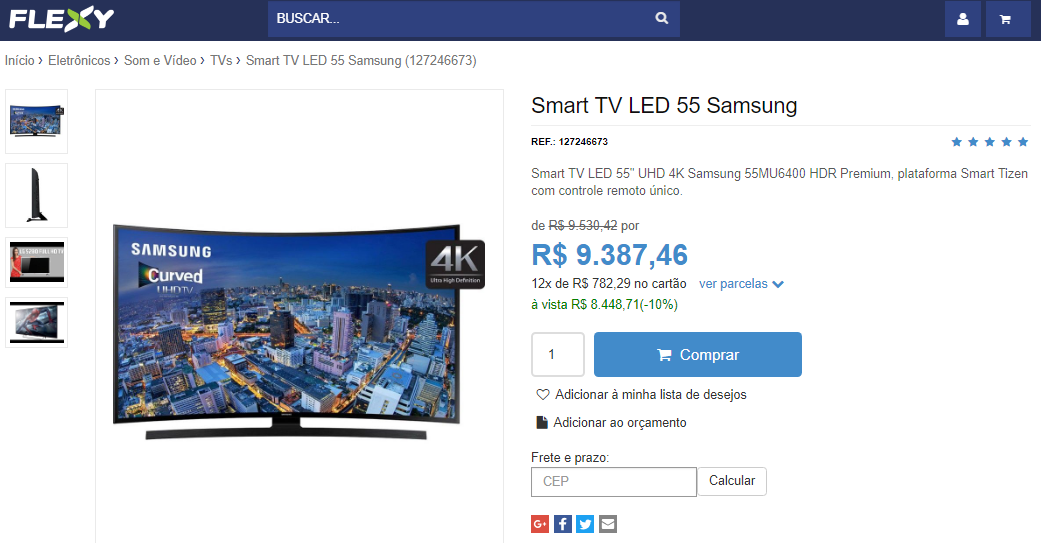Click the Flexy logo

pyautogui.click(x=61, y=19)
